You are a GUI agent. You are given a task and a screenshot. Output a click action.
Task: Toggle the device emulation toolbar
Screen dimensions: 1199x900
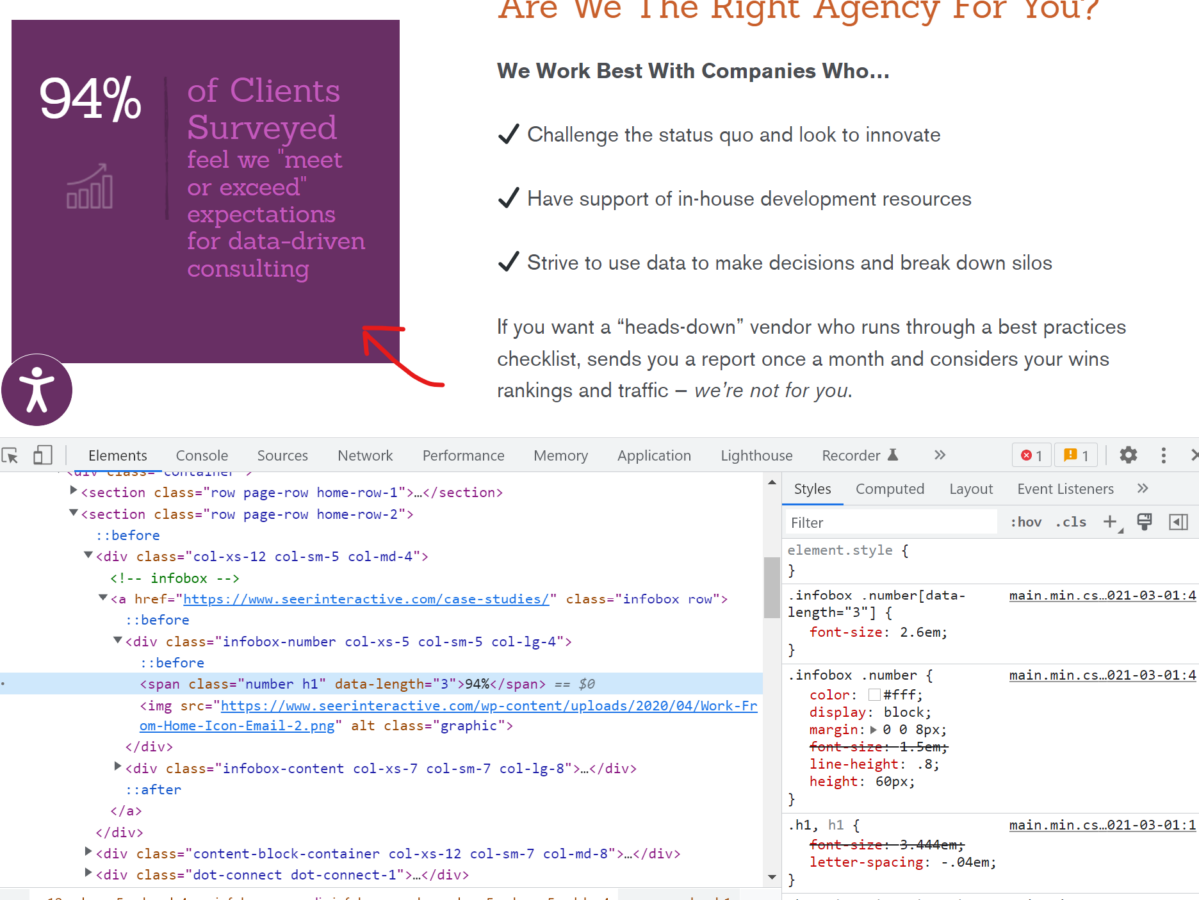(x=41, y=455)
